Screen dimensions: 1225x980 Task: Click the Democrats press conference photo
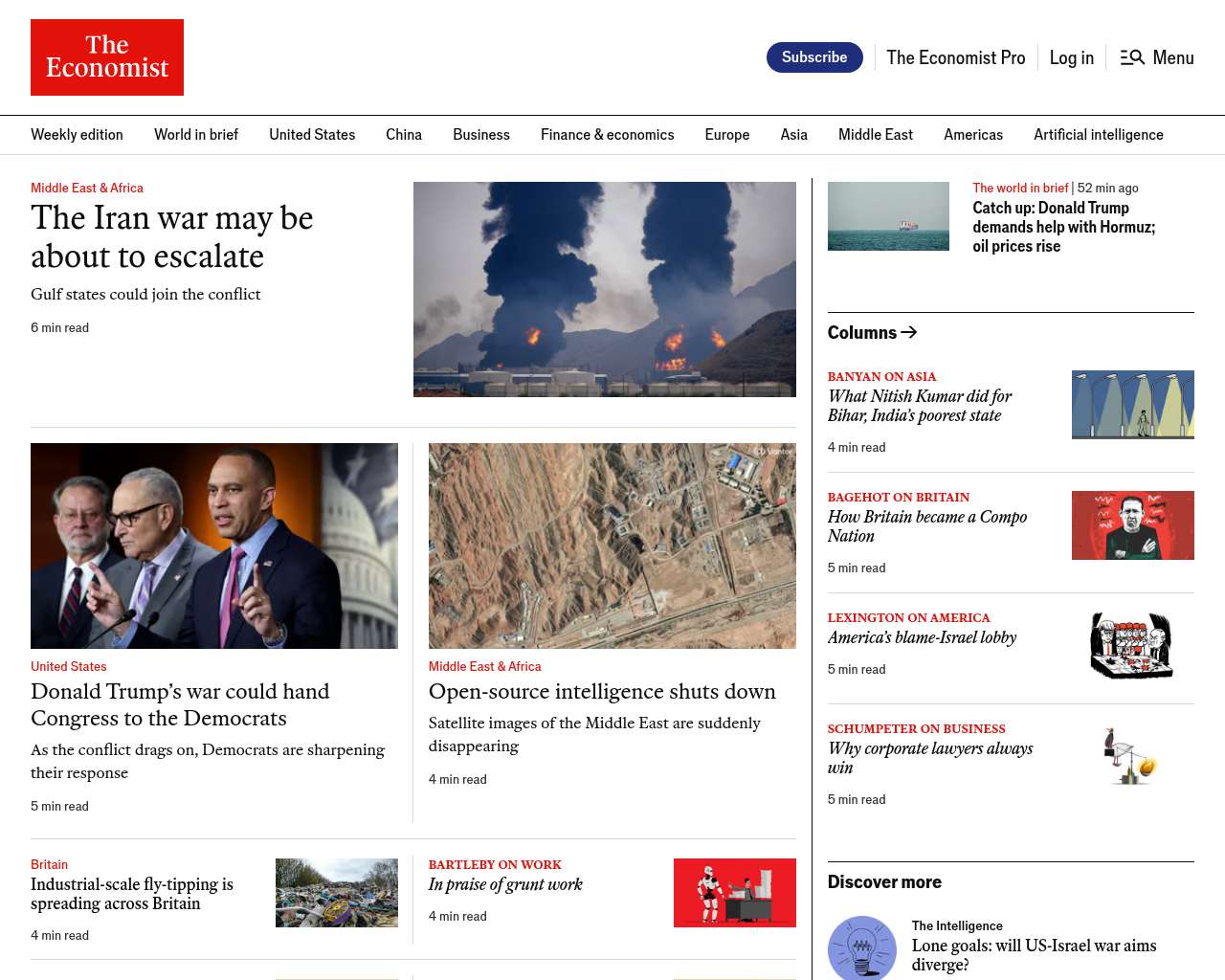click(214, 546)
